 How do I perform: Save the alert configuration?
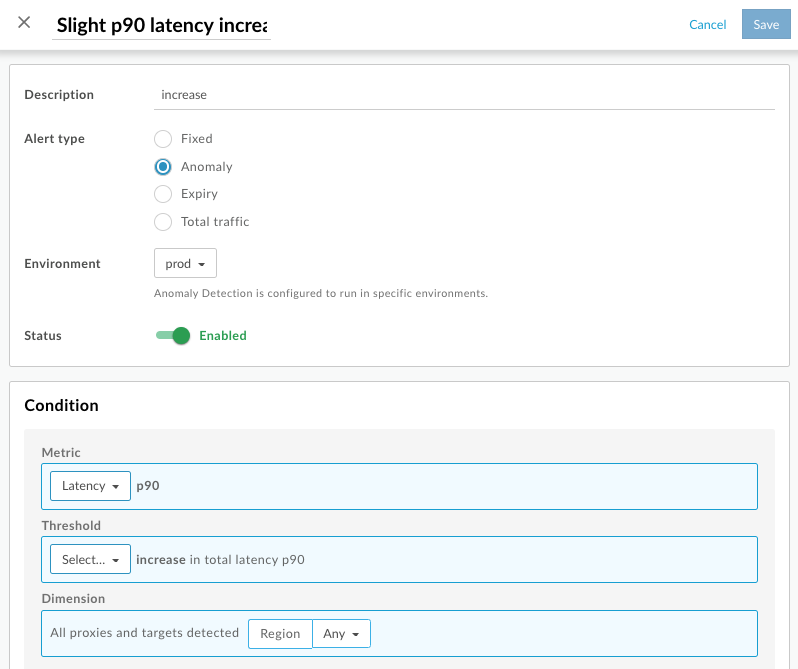[766, 25]
